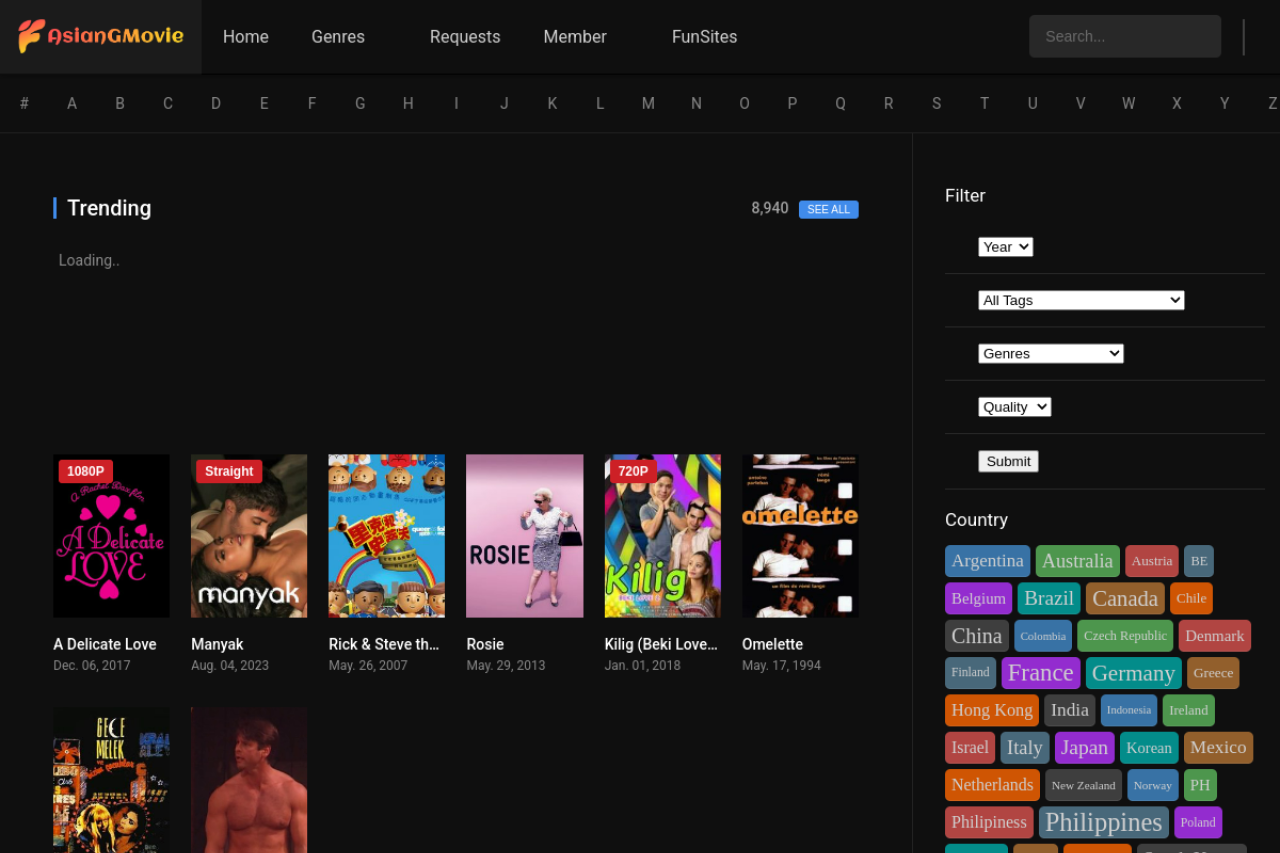Open the Year filter dropdown
1280x853 pixels.
pyautogui.click(x=1005, y=247)
